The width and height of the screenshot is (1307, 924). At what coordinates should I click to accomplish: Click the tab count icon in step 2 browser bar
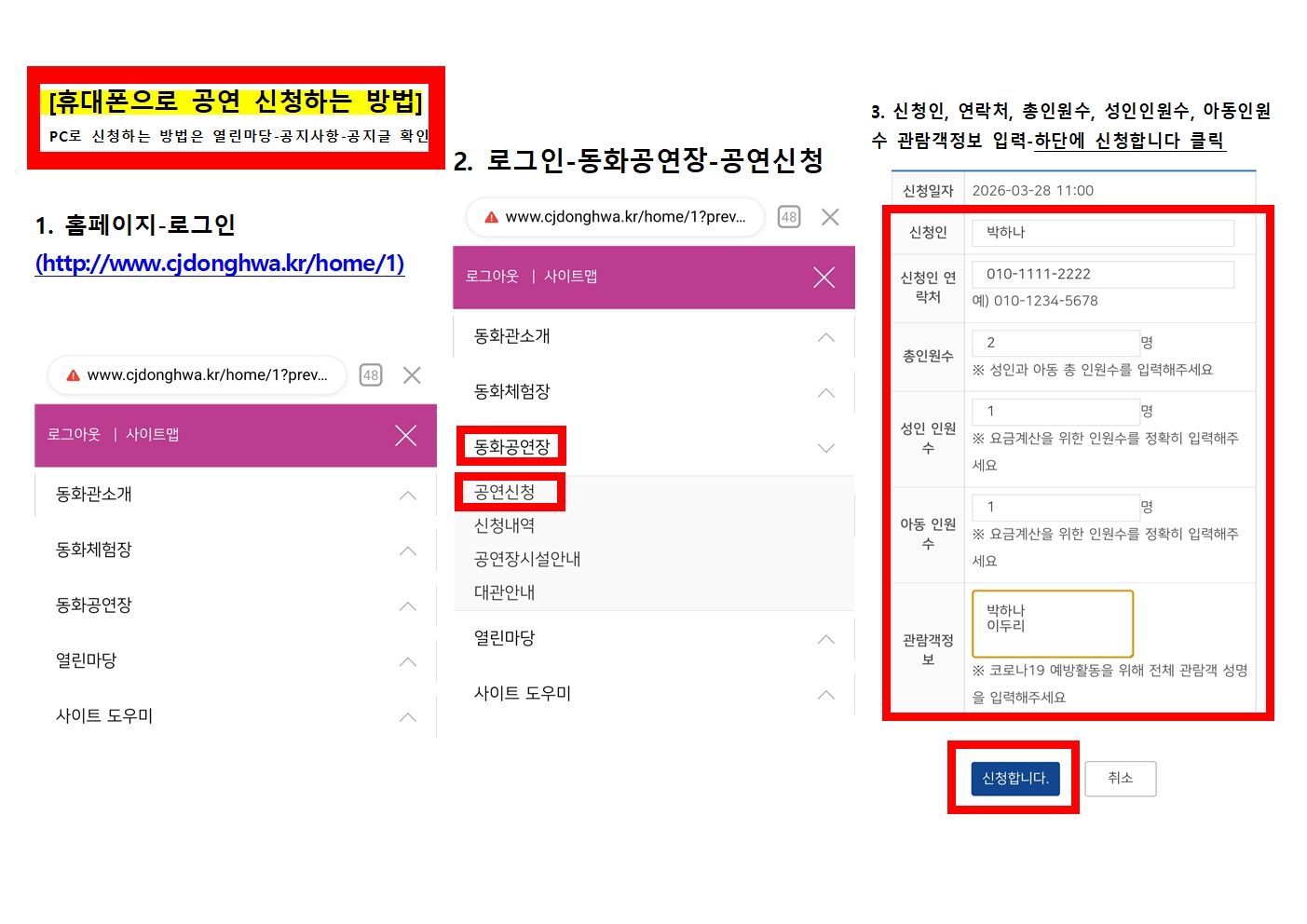(789, 217)
